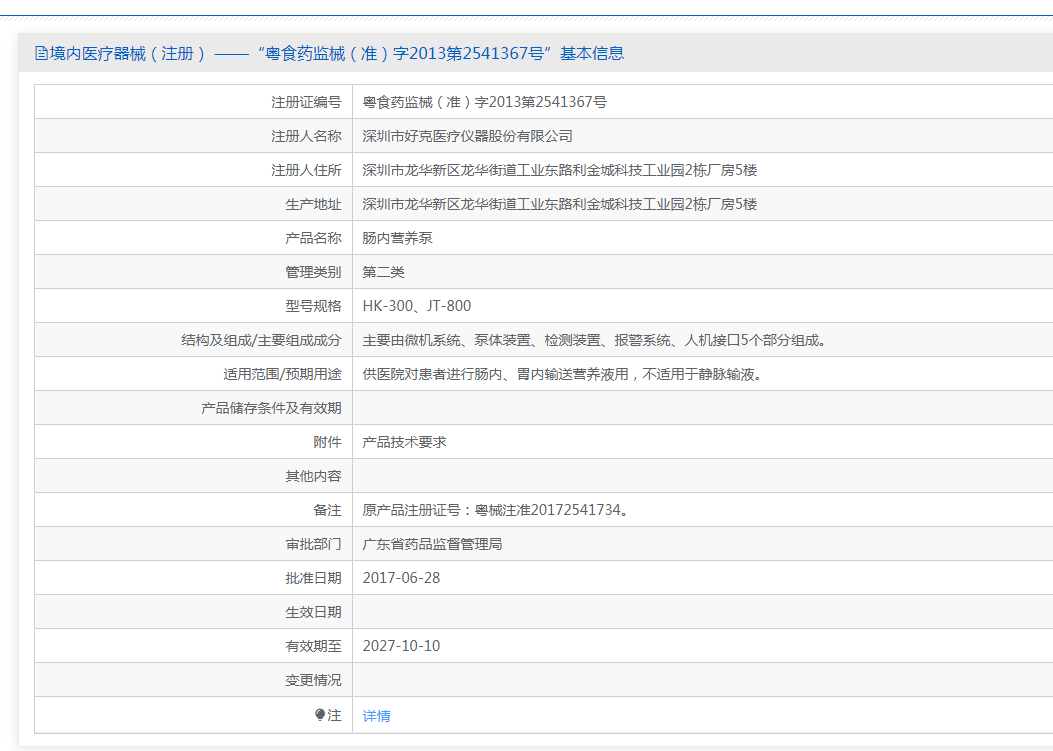Click the 产品名称 label
1053x751 pixels.
(x=313, y=238)
